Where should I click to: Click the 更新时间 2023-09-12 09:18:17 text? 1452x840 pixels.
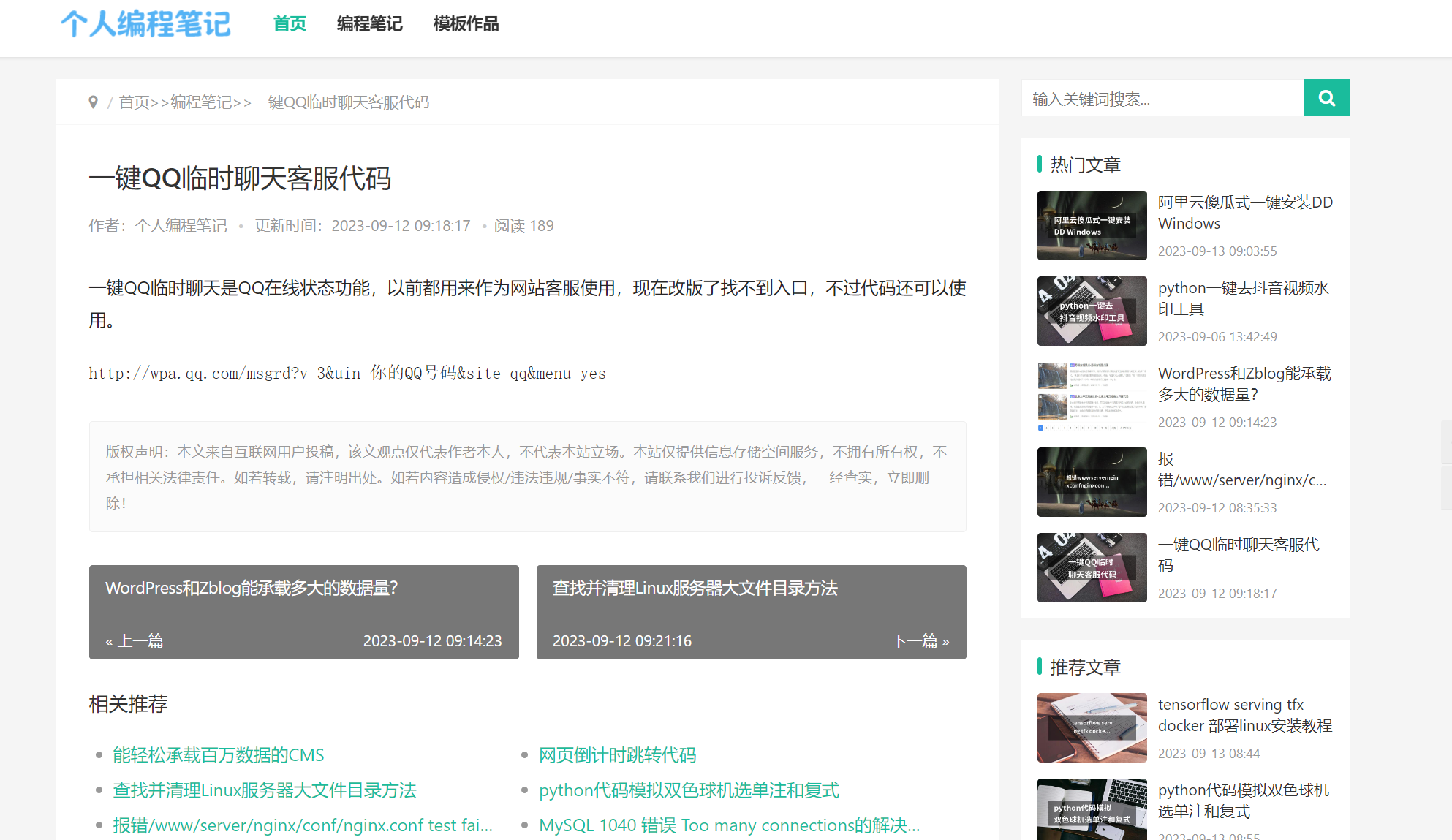pyautogui.click(x=363, y=226)
